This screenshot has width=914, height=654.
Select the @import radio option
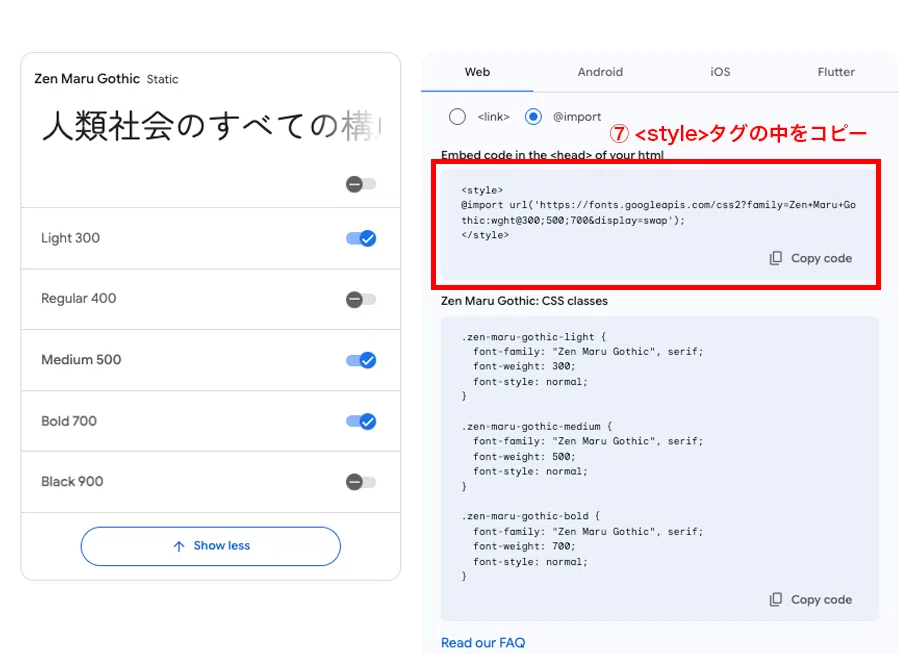click(533, 117)
